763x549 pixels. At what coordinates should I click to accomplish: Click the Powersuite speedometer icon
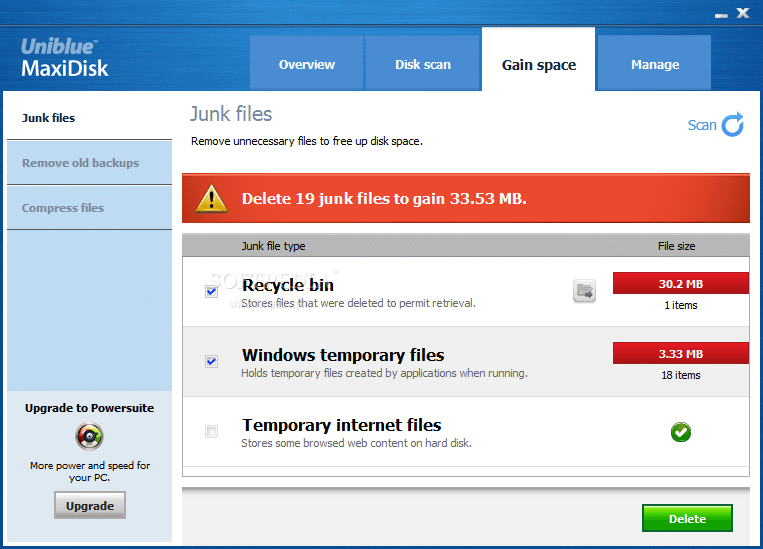(90, 436)
